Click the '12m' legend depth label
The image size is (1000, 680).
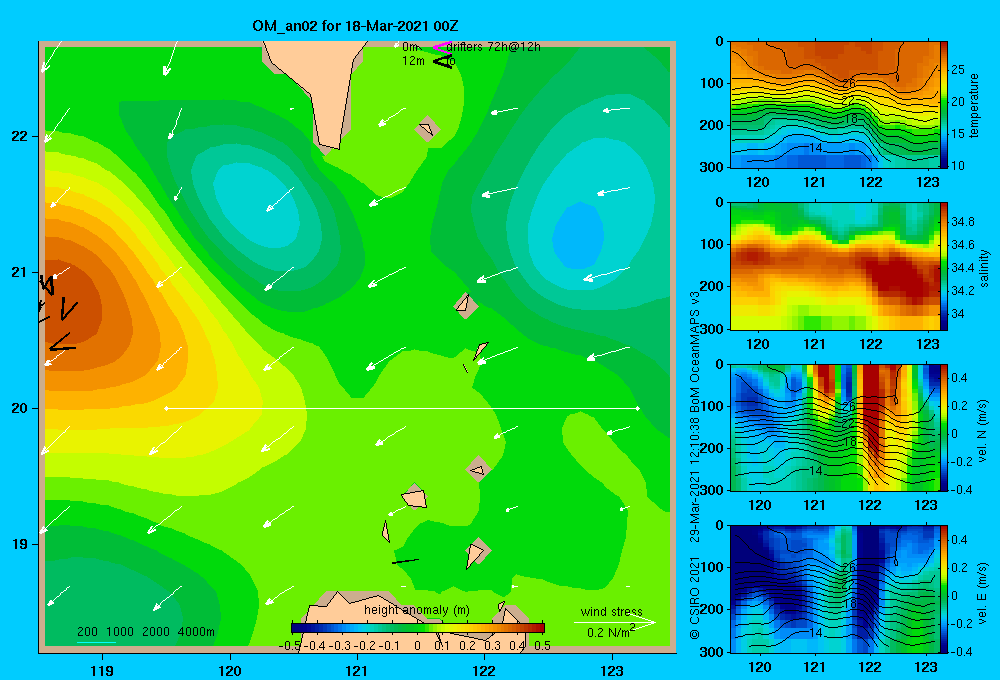click(413, 61)
